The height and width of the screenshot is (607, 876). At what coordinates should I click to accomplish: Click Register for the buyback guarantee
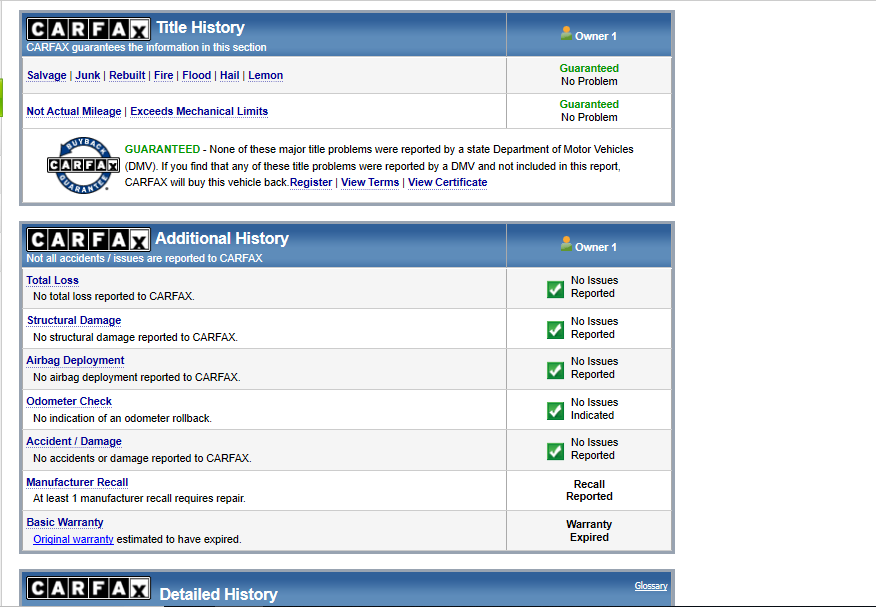[x=311, y=183]
